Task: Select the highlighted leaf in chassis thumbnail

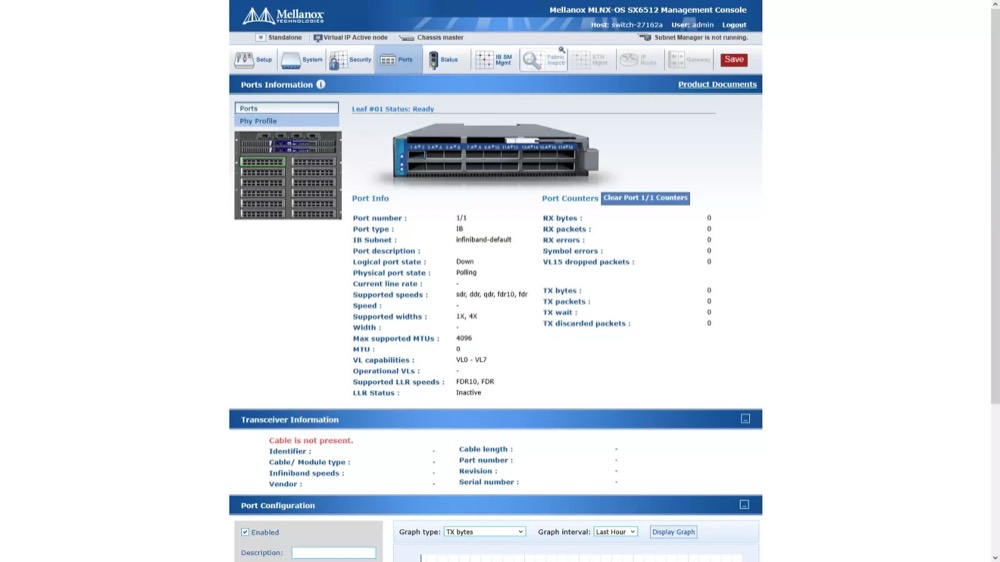Action: point(263,162)
